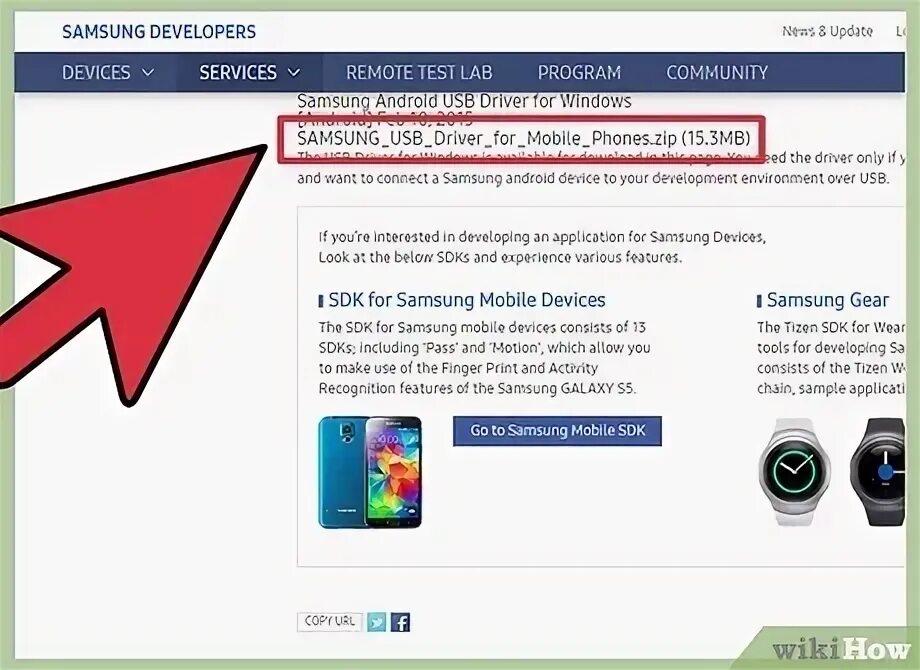This screenshot has width=920, height=670.
Task: Click the Copy URL button
Action: (x=330, y=621)
